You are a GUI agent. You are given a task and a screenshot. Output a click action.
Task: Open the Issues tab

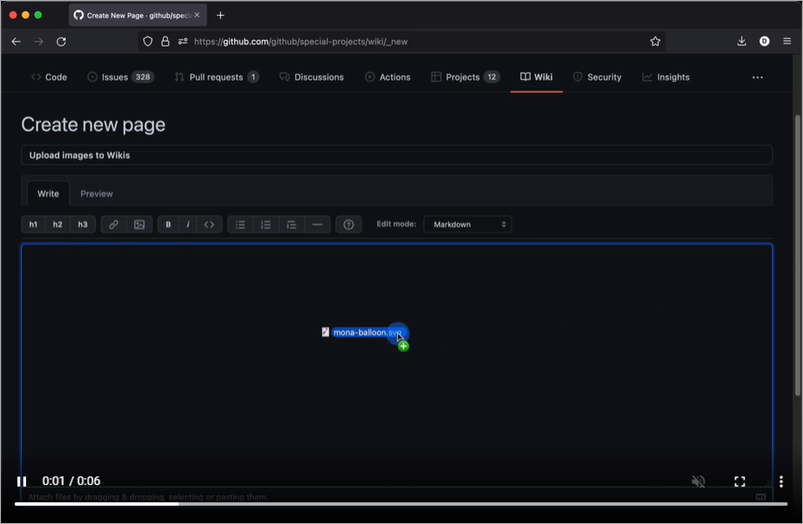click(x=120, y=77)
